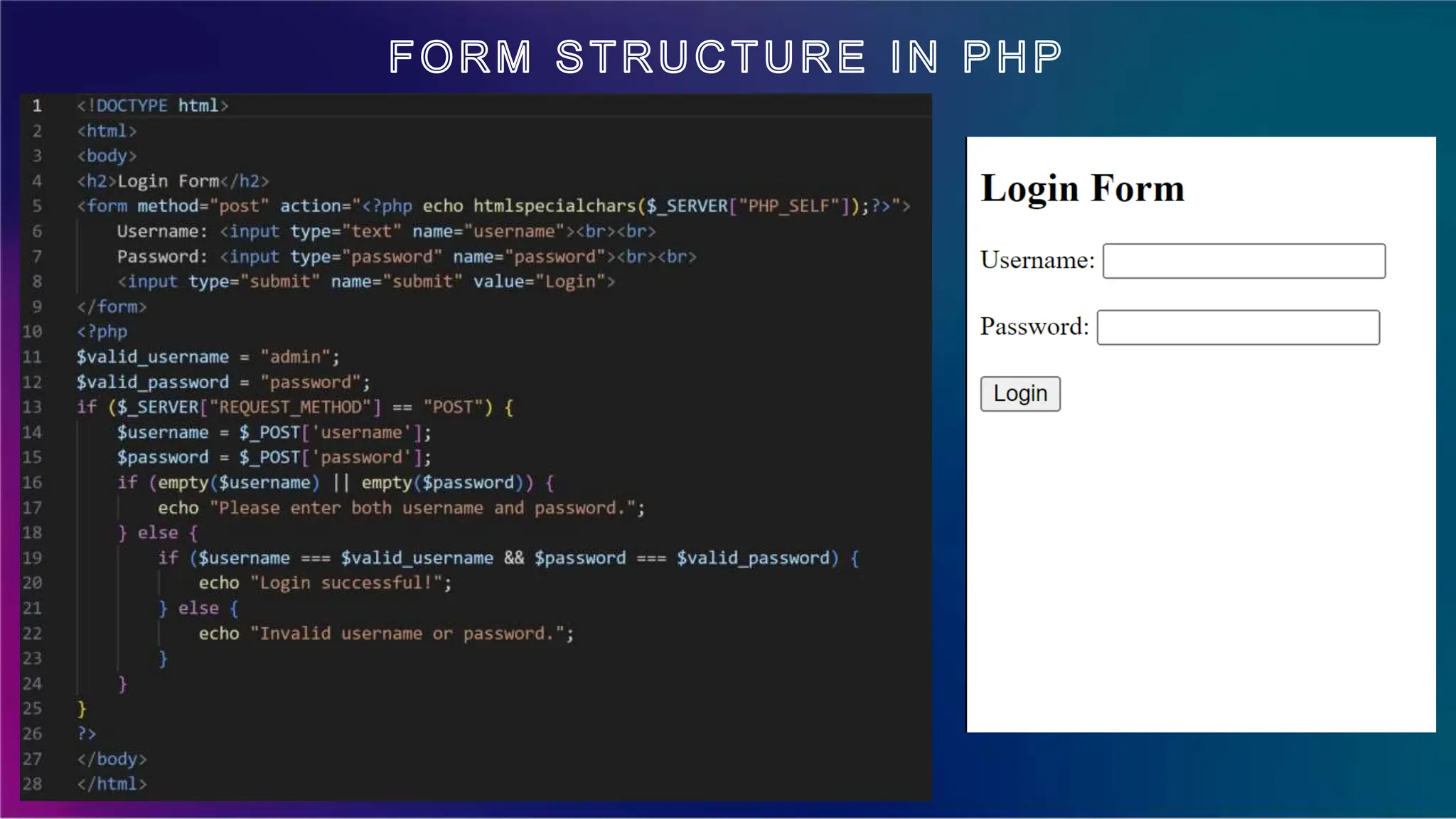Click the closing '</form>' tag
1456x819 pixels.
coord(112,307)
